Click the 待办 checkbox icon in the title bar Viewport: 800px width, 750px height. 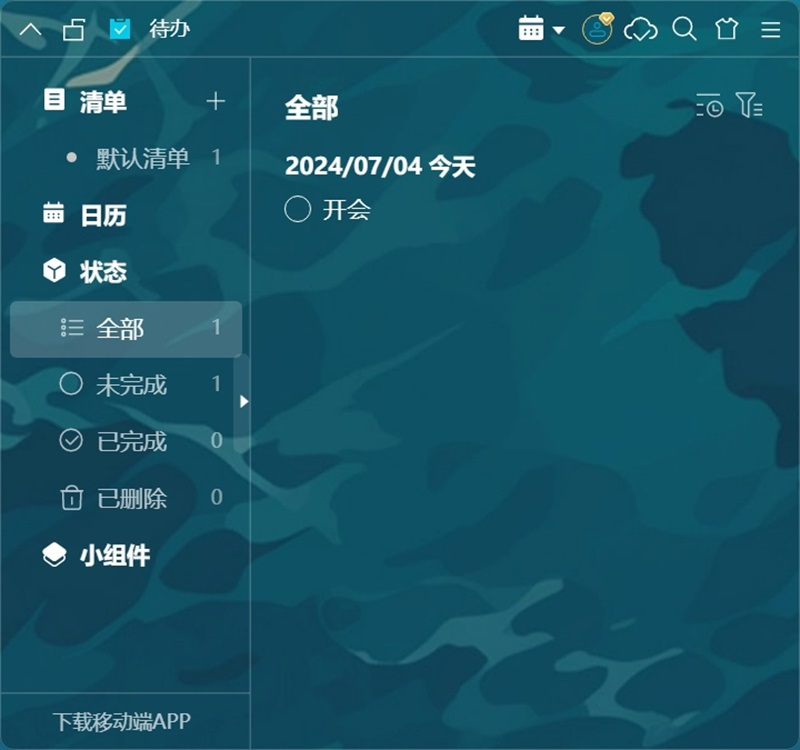pyautogui.click(x=120, y=30)
